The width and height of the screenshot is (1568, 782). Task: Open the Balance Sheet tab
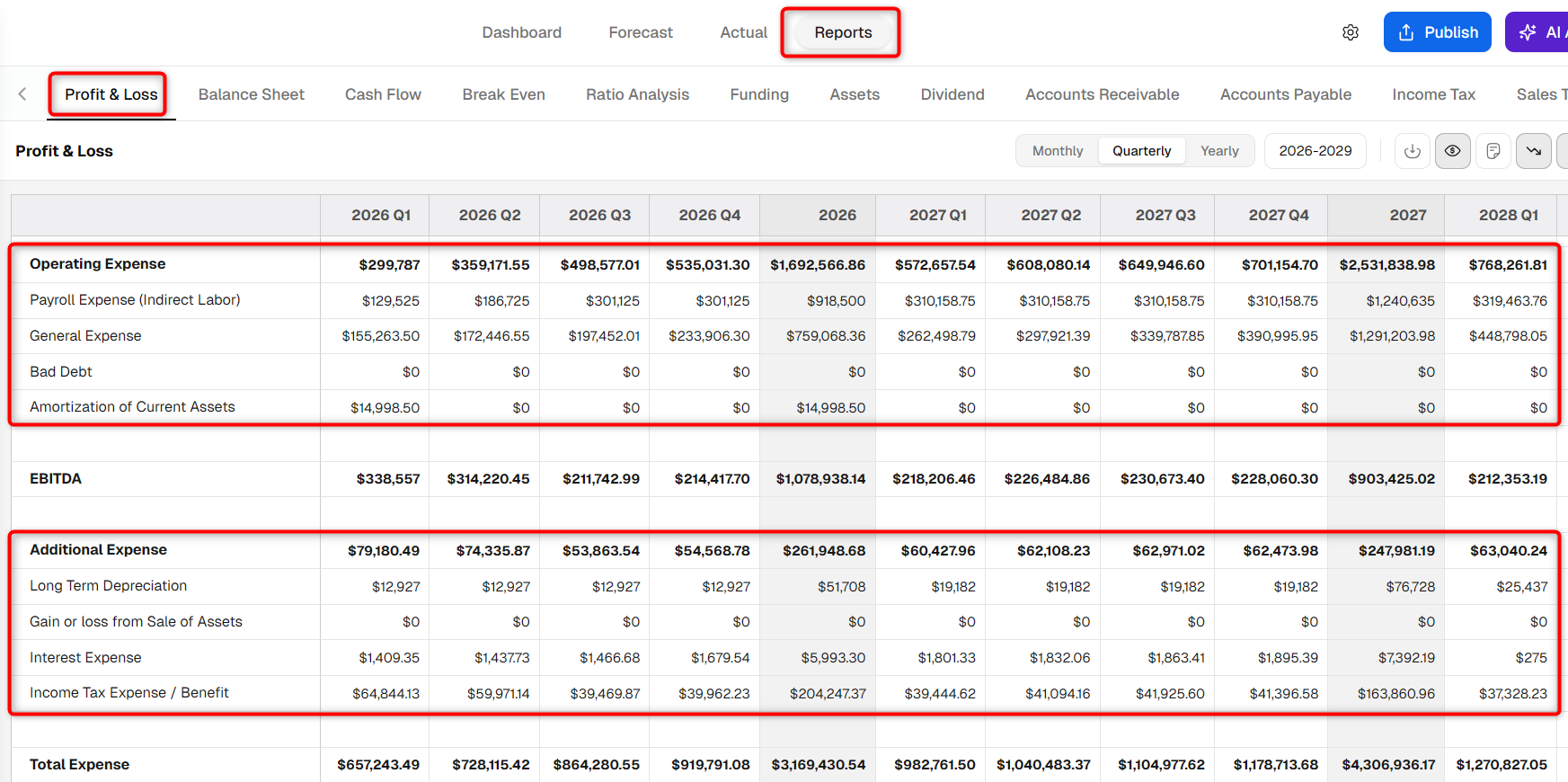coord(251,94)
